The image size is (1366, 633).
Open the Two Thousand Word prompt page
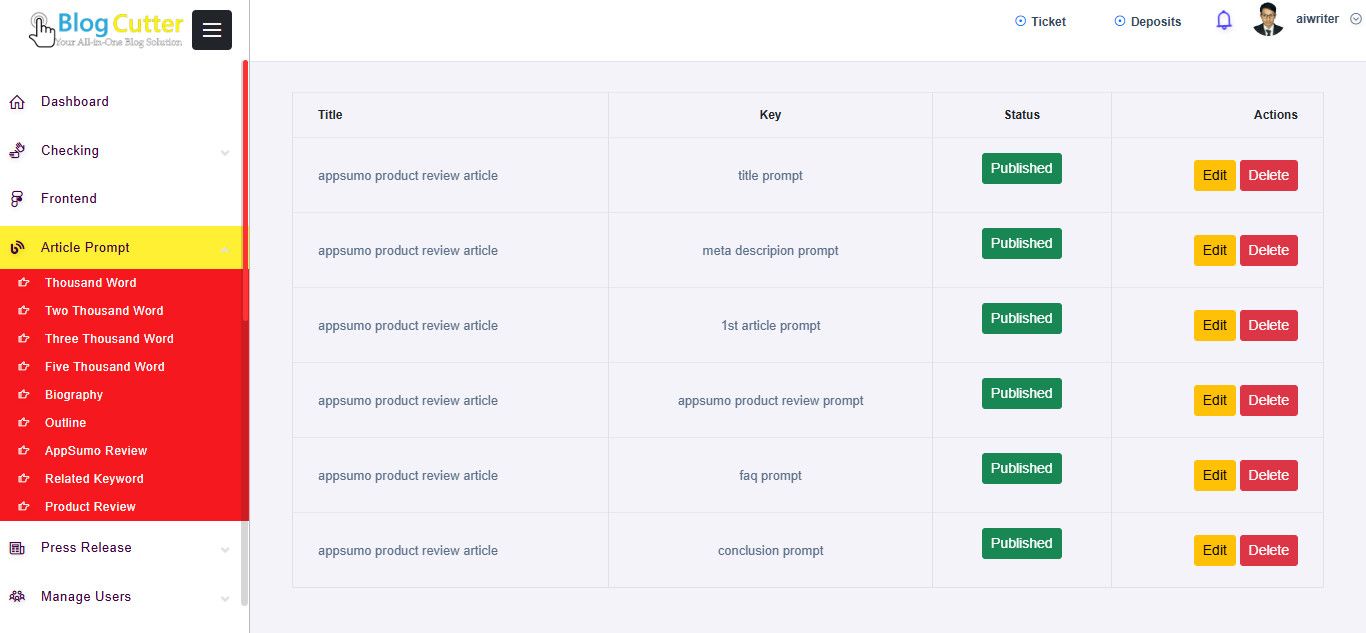point(104,311)
